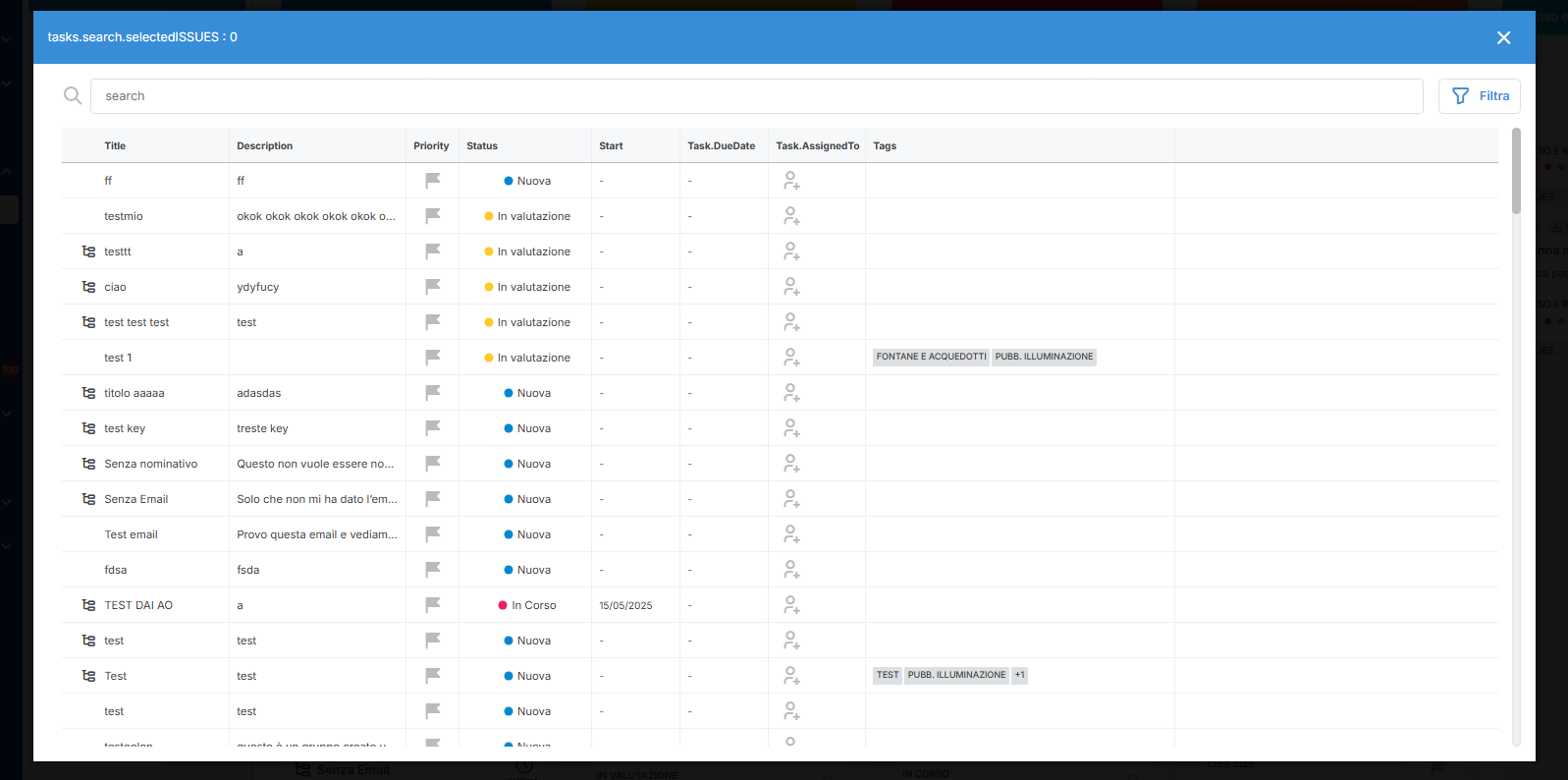
Task: Click the priority flag for Senza Email
Action: coord(432,499)
